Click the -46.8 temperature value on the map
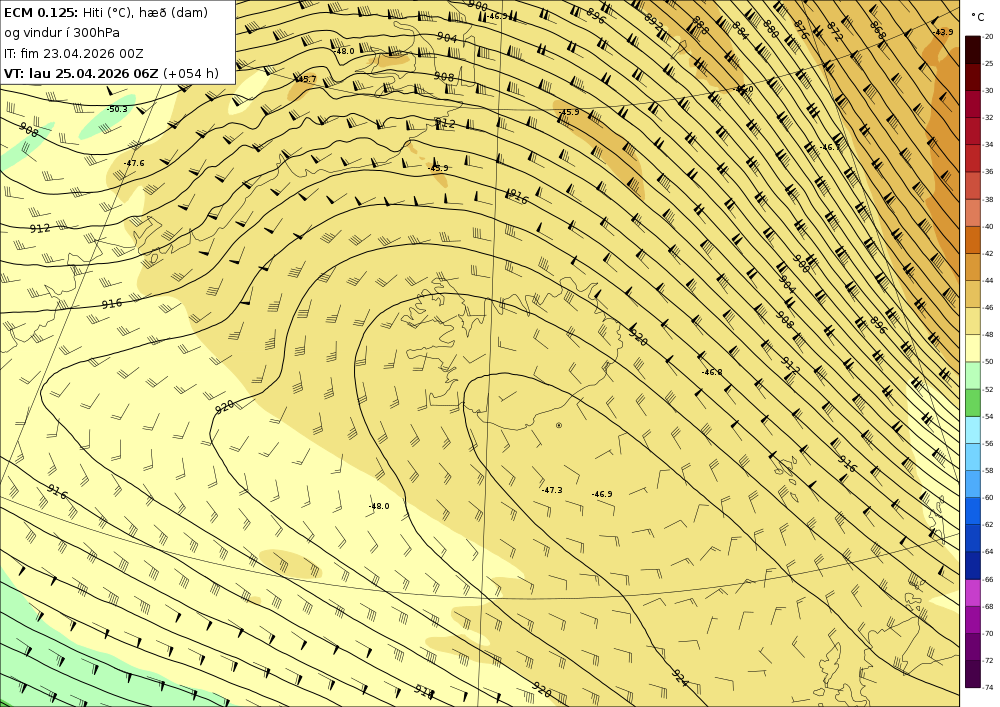Viewport: 1000px width, 707px height. pyautogui.click(x=712, y=372)
